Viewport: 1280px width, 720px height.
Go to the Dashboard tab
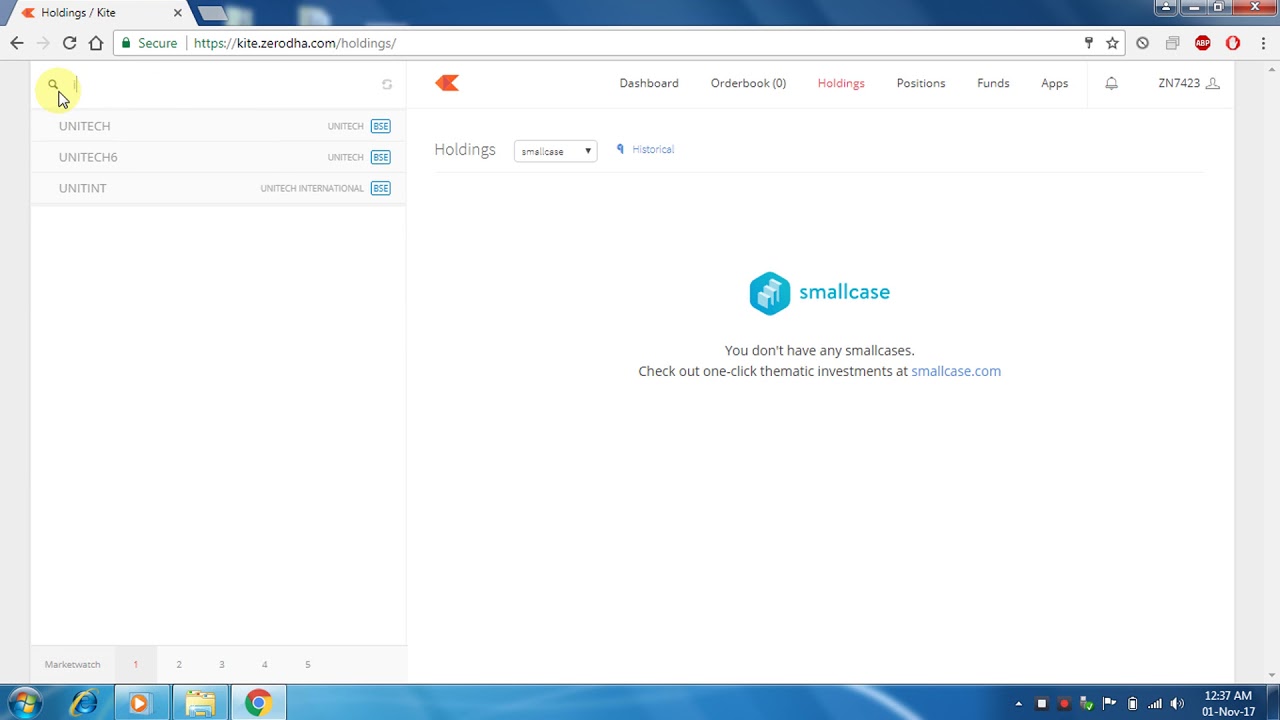point(649,83)
